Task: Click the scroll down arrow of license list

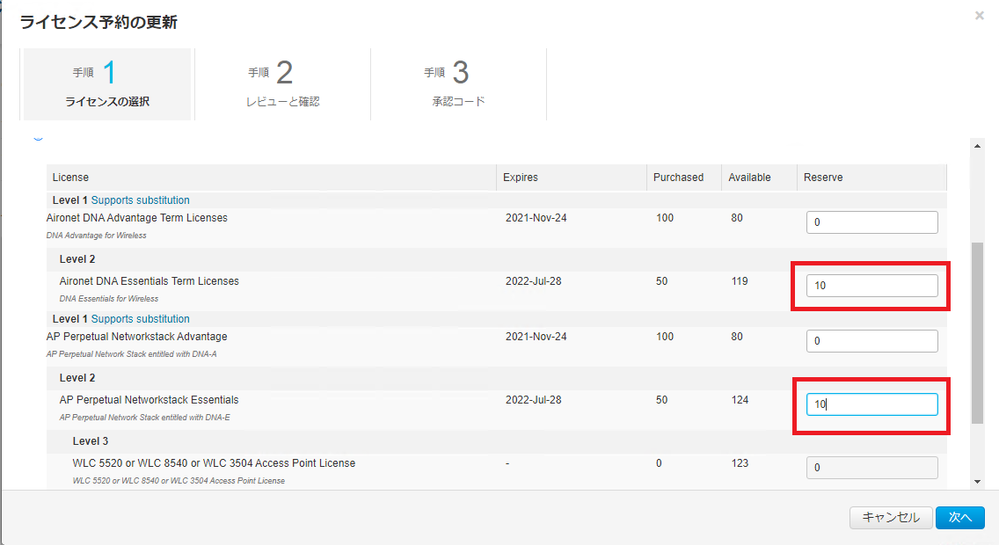Action: [977, 482]
